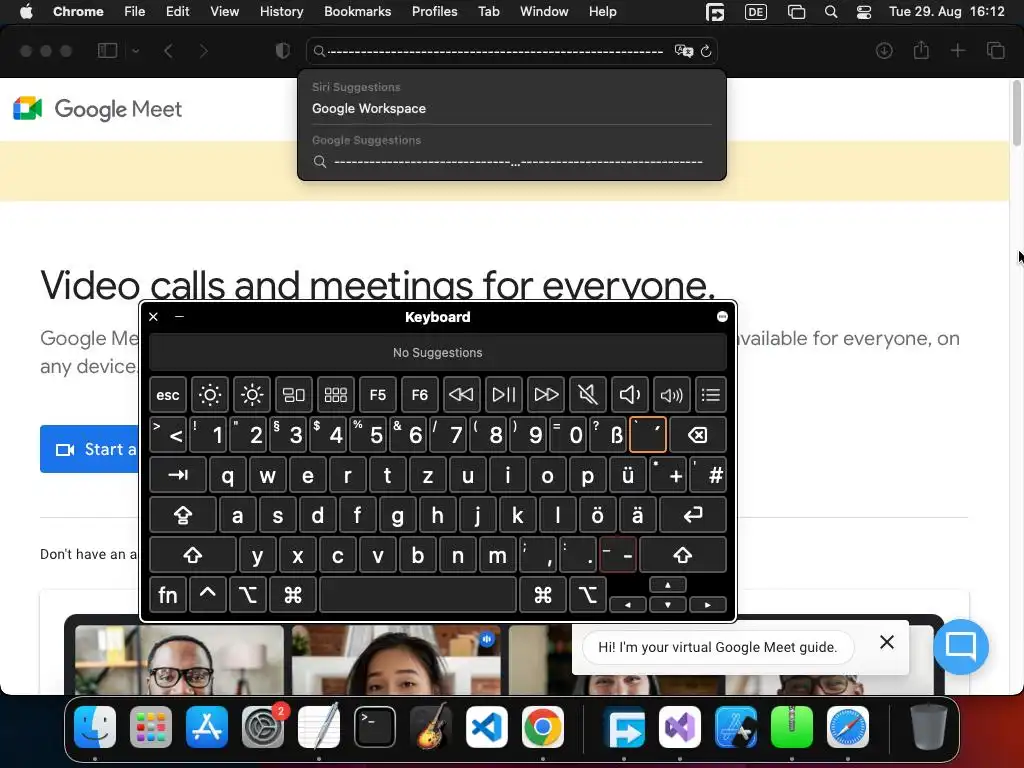This screenshot has height=768, width=1024.
Task: Show downloads in browser toolbar
Action: click(x=884, y=51)
